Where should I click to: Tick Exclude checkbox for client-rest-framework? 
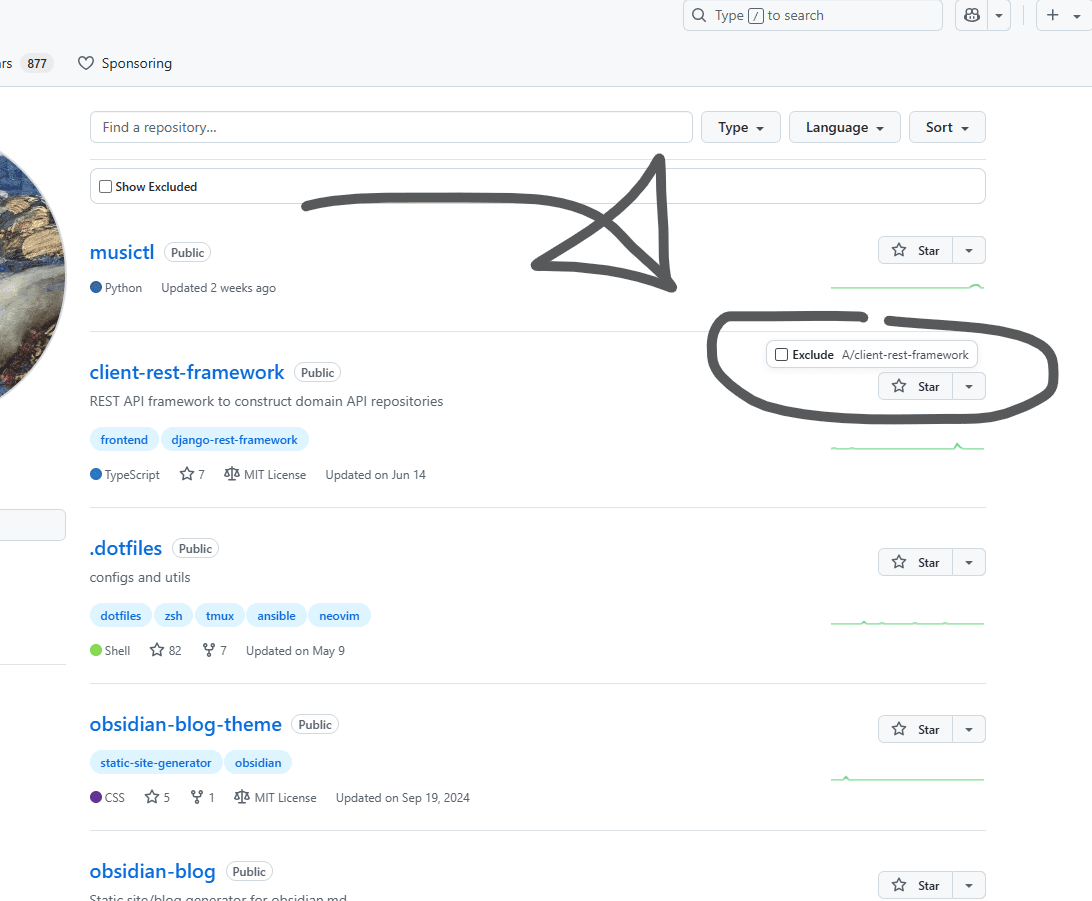(x=781, y=354)
